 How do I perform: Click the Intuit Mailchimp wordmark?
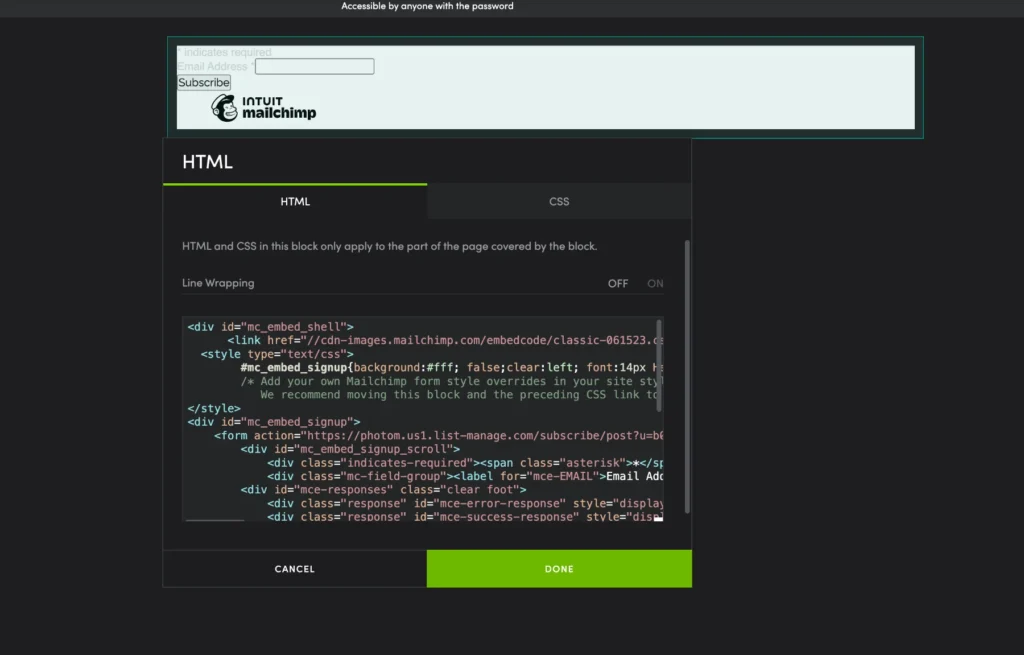(x=277, y=108)
